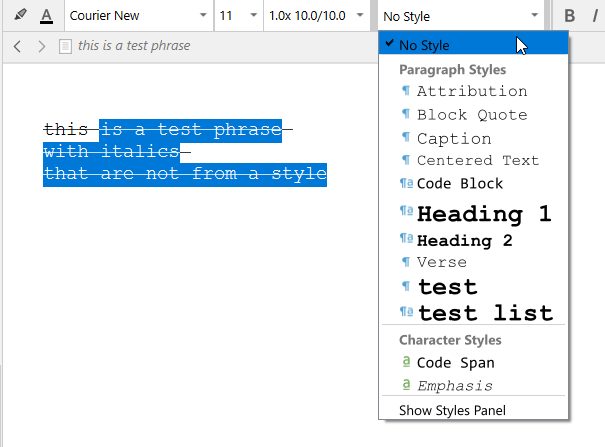Navigate forward with right chevron arrow
Screen dimensions: 605x447
pyautogui.click(x=42, y=46)
